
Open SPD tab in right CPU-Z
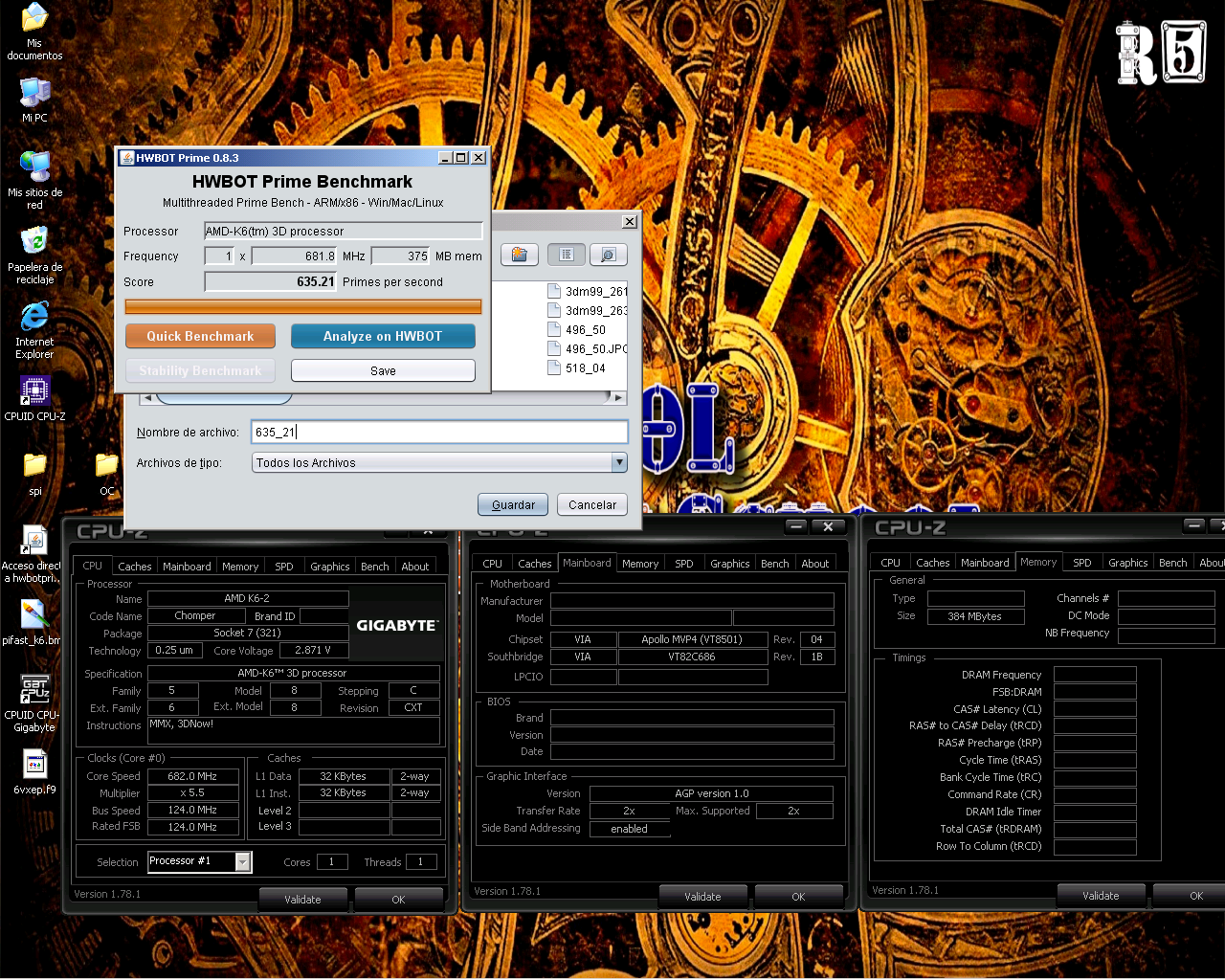point(1082,563)
